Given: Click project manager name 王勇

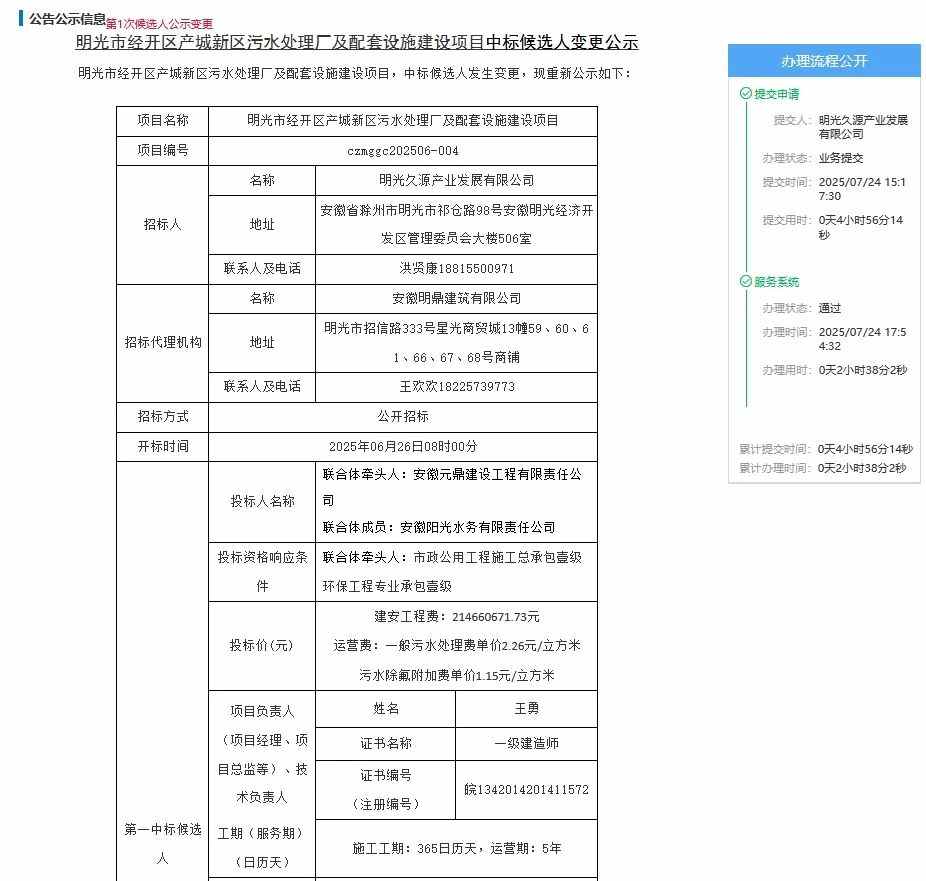Looking at the screenshot, I should click(x=526, y=709).
